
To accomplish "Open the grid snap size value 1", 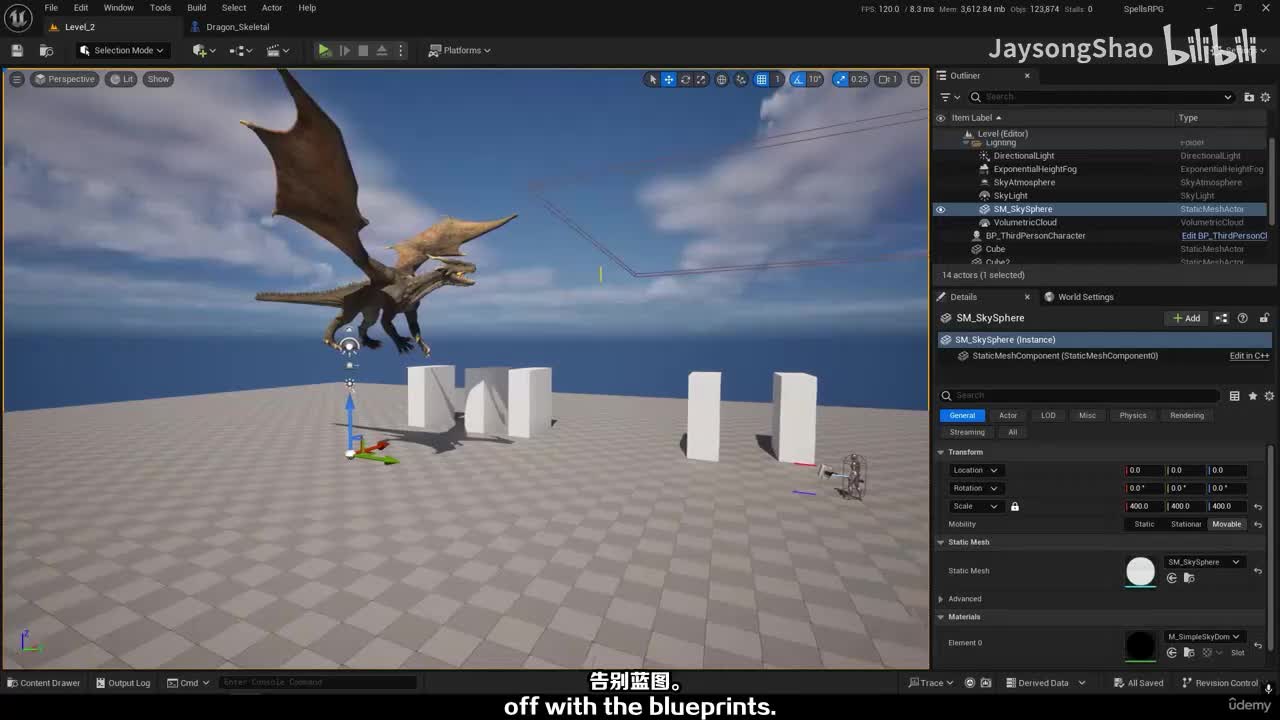I will [x=777, y=79].
